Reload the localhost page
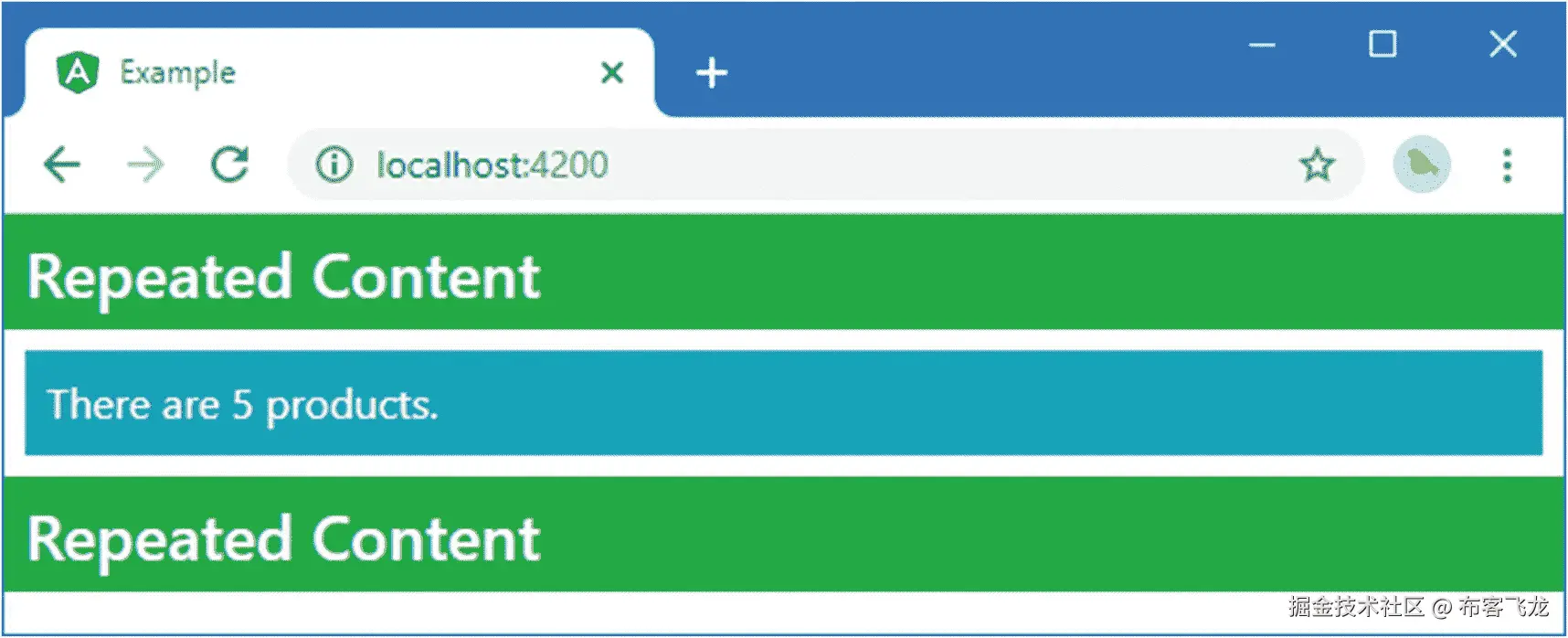 [x=229, y=165]
